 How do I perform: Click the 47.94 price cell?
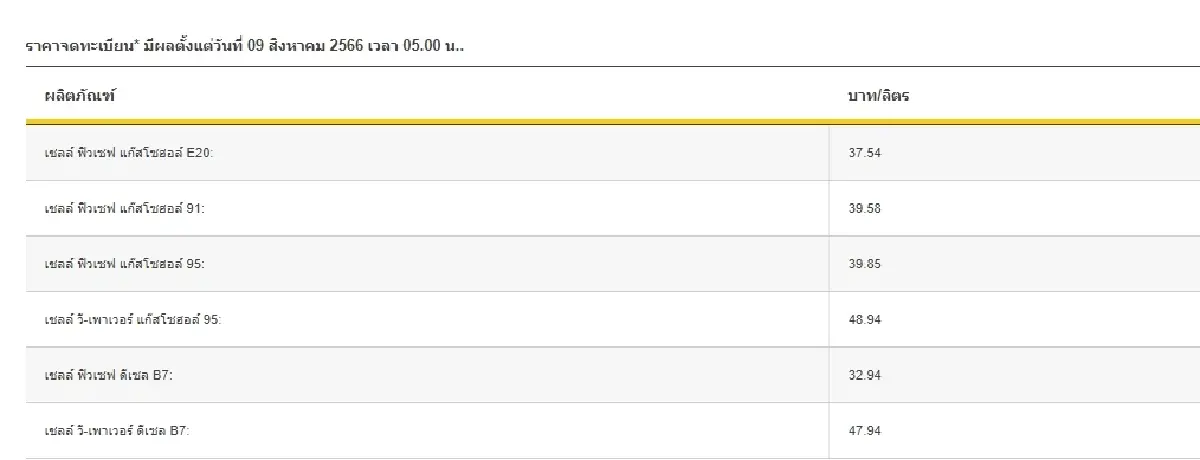tap(864, 431)
